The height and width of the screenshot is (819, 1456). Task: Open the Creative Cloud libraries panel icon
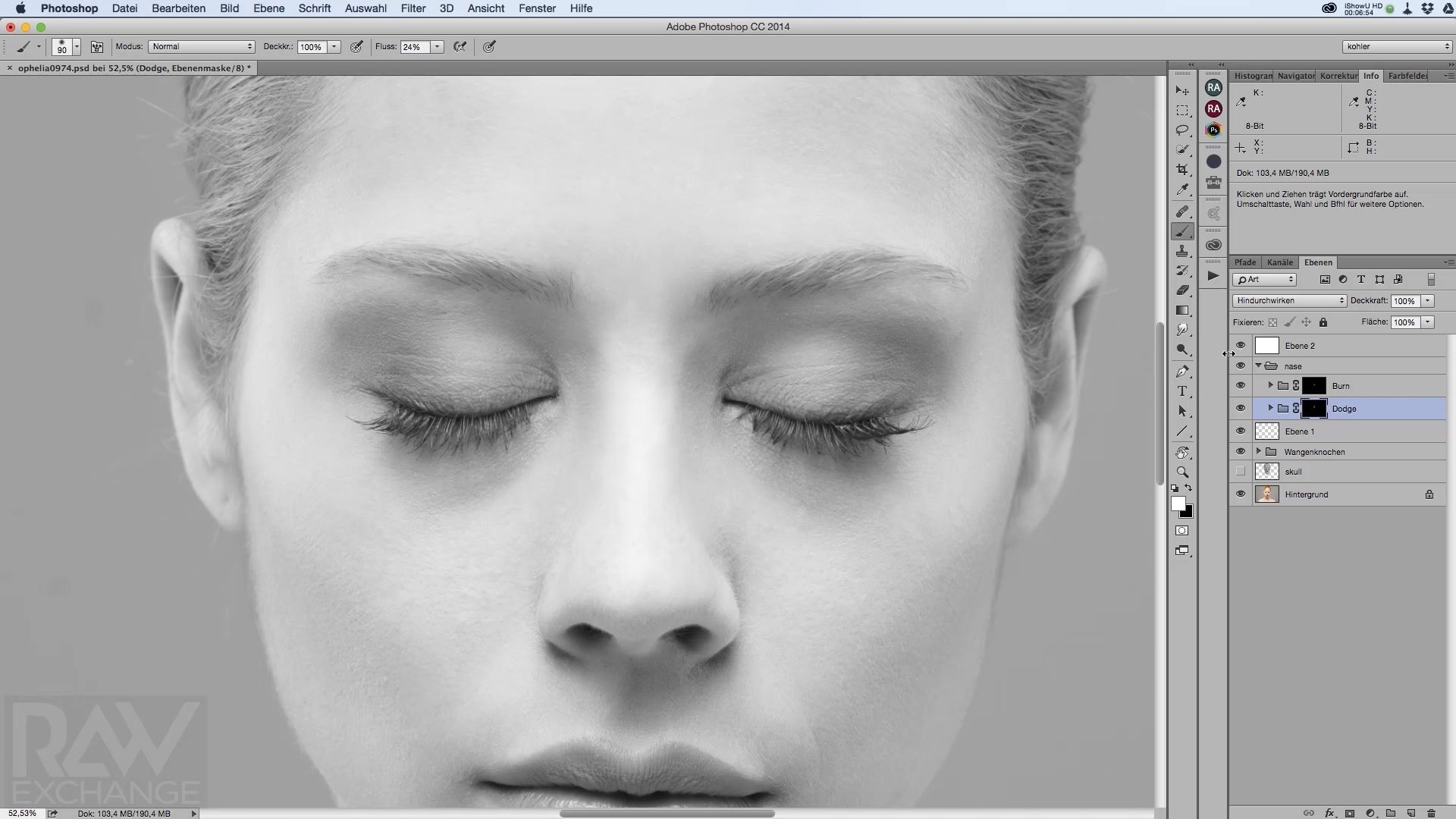pyautogui.click(x=1213, y=245)
